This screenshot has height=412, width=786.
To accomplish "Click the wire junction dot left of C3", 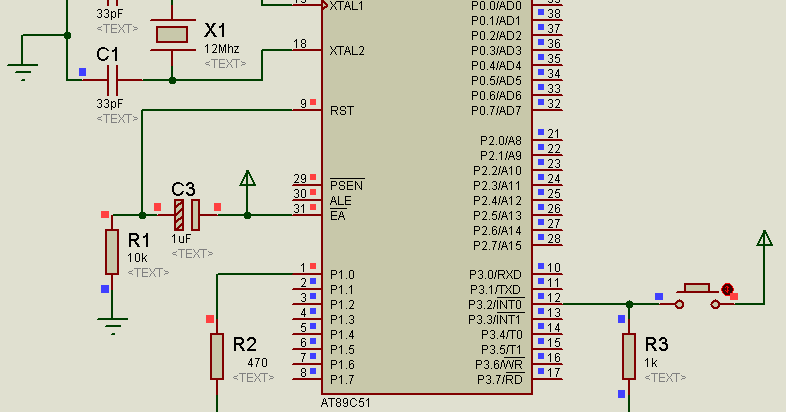I will pyautogui.click(x=142, y=216).
